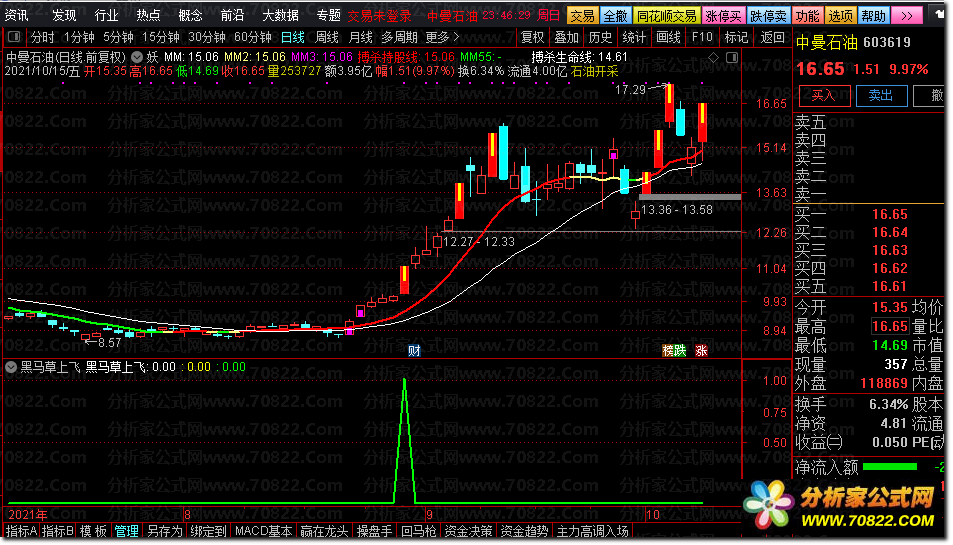Click the 叠加 overlay tool
Viewport: 953px width, 545px height.
point(566,37)
